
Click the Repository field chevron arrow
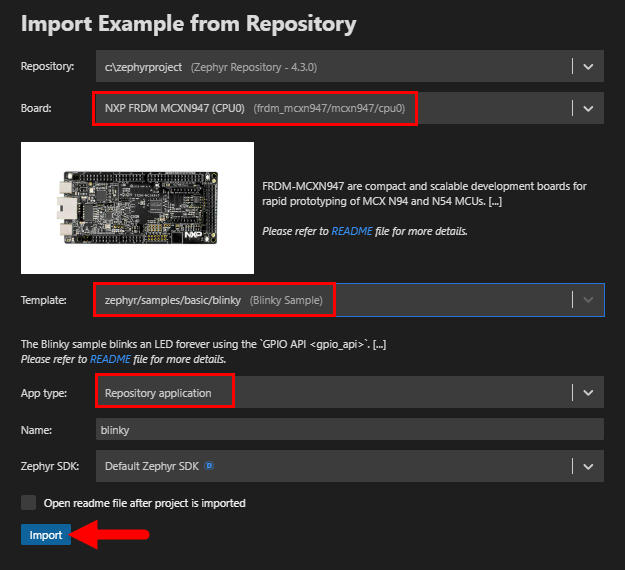pyautogui.click(x=588, y=67)
